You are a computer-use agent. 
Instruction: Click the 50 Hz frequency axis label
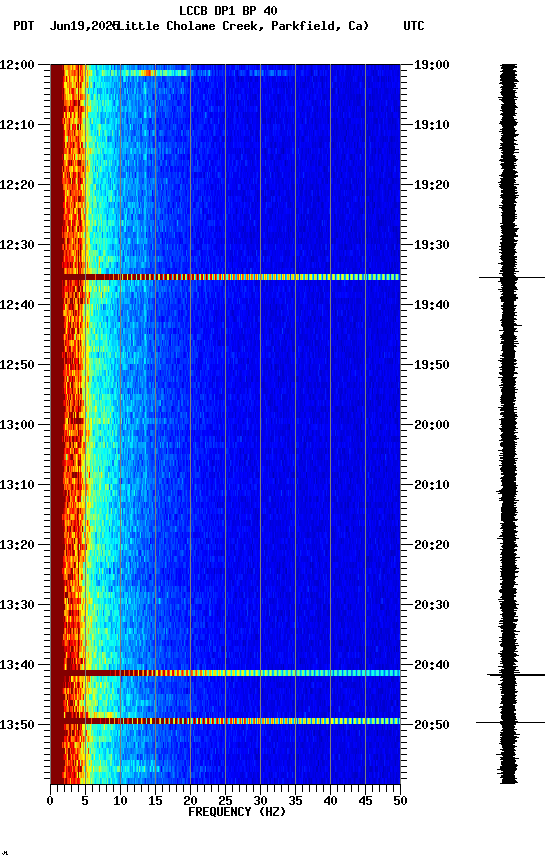[x=401, y=801]
